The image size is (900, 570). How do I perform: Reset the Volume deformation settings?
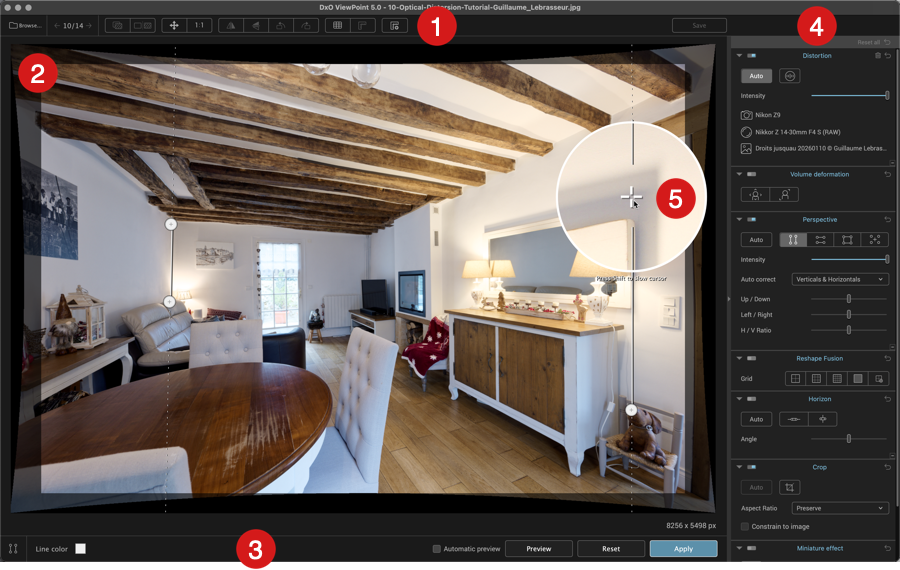coord(887,174)
